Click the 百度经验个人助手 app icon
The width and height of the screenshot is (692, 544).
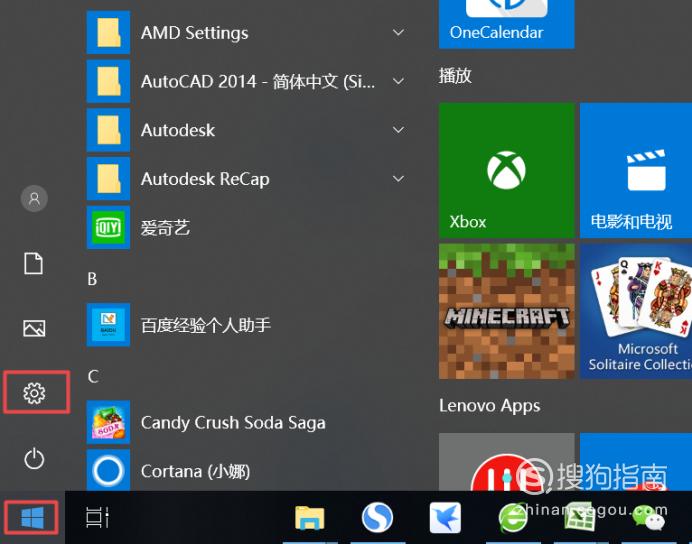pyautogui.click(x=109, y=325)
